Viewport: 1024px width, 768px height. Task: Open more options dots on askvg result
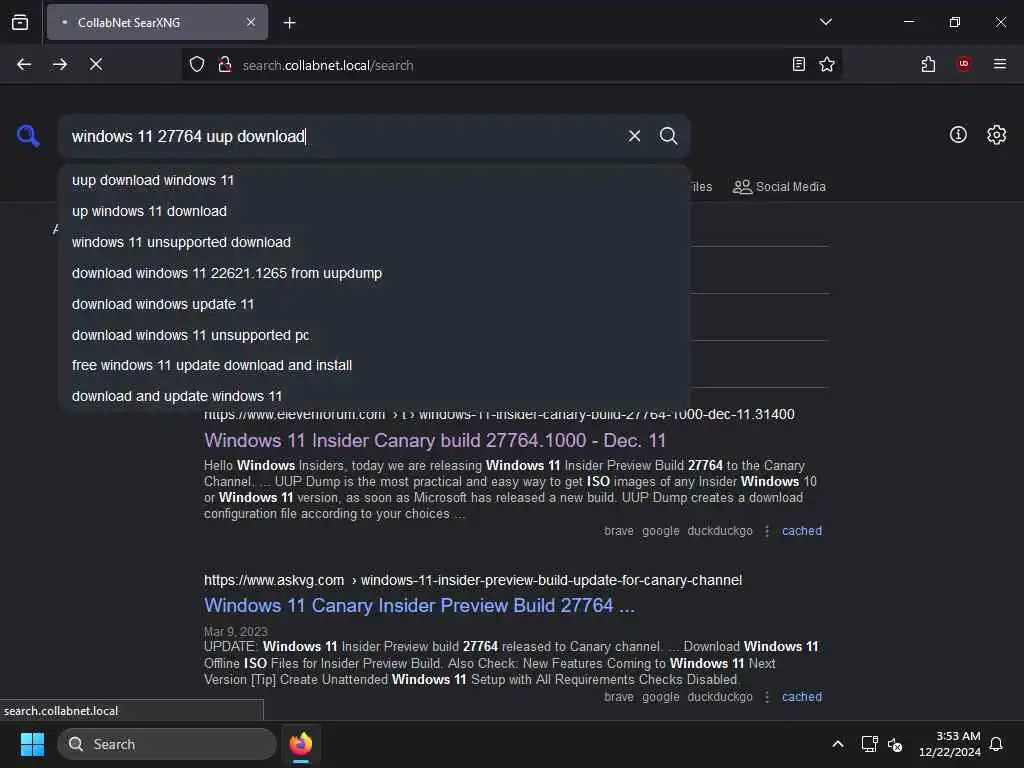pyautogui.click(x=767, y=697)
